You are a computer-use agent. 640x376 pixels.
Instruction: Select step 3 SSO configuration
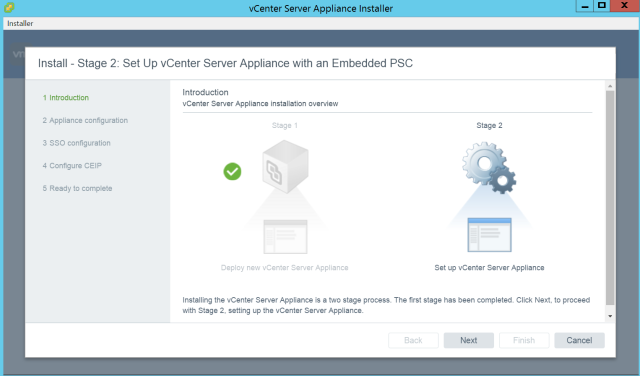click(76, 143)
